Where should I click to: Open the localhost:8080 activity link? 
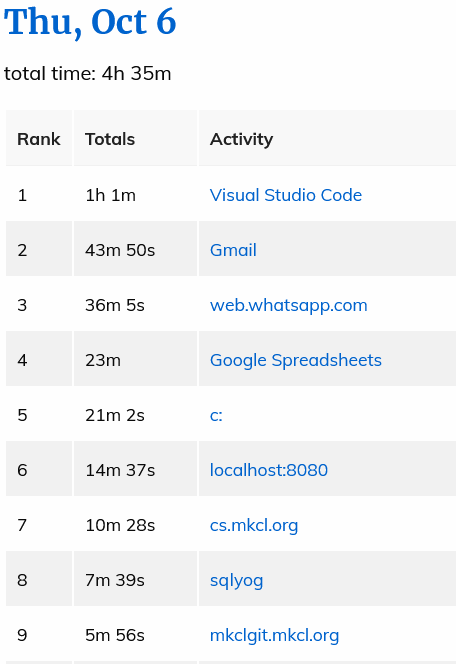point(269,470)
